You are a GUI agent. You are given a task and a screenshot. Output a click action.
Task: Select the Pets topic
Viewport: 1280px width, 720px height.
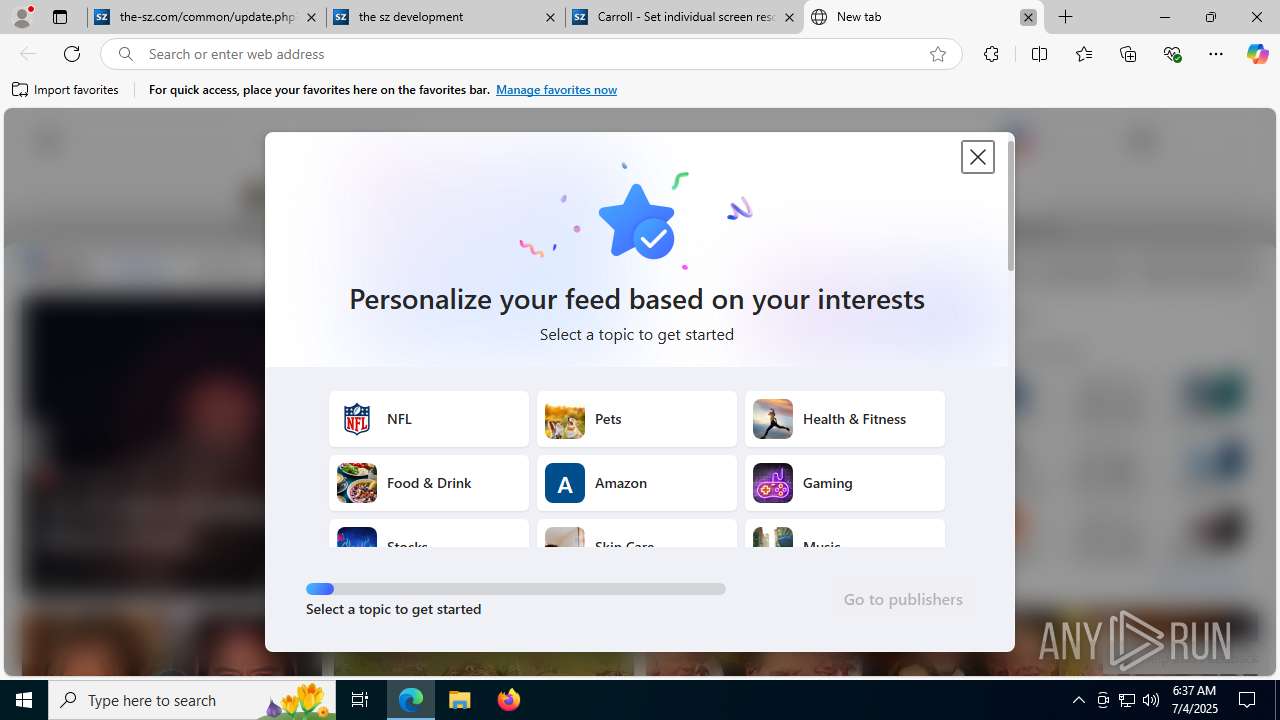pyautogui.click(x=637, y=419)
